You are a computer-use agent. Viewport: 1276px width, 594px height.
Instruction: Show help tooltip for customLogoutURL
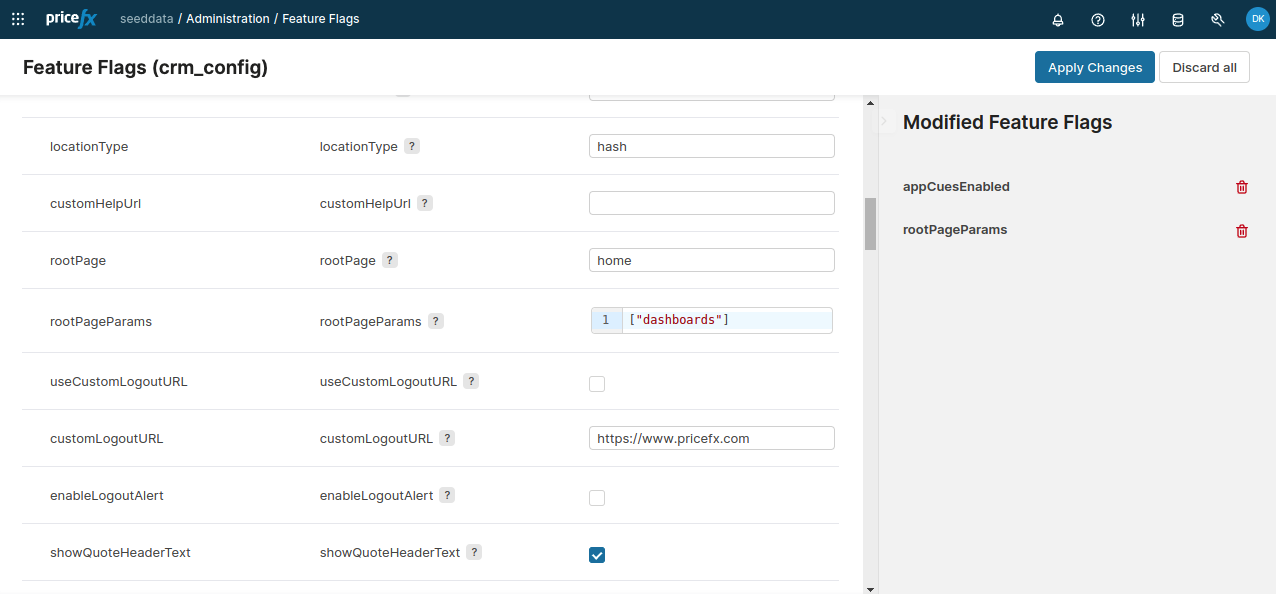coord(447,438)
